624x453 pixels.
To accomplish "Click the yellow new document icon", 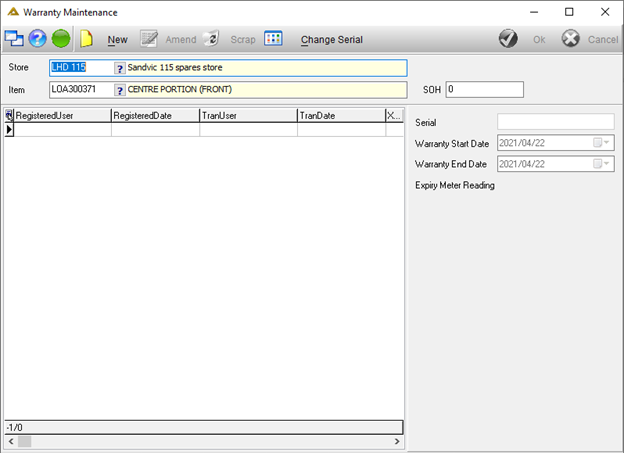I will 86,39.
